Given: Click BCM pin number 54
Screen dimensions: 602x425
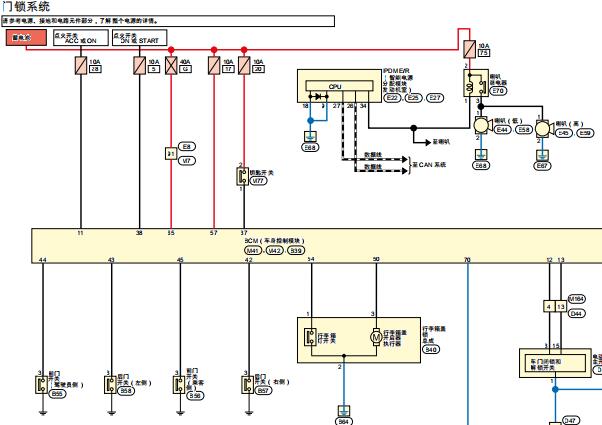Looking at the screenshot, I should click(311, 259).
